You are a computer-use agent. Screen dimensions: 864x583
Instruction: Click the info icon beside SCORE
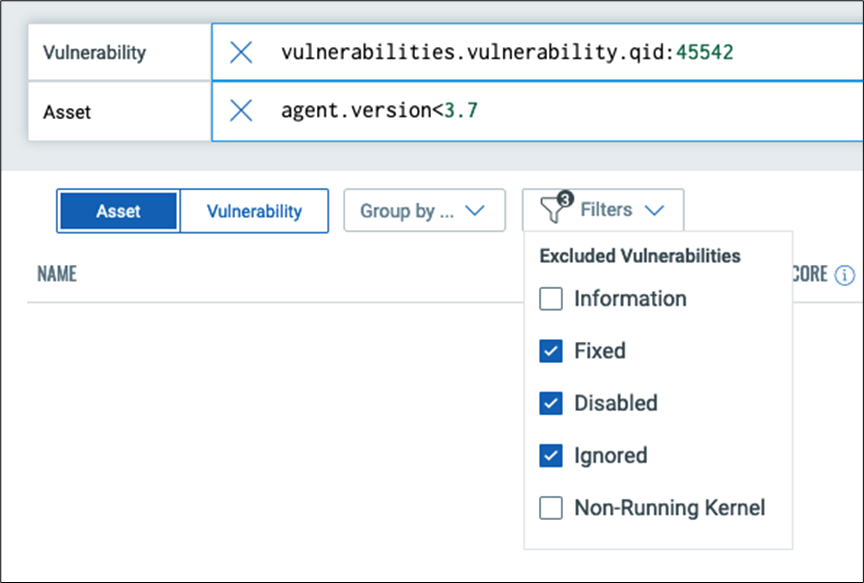click(846, 274)
